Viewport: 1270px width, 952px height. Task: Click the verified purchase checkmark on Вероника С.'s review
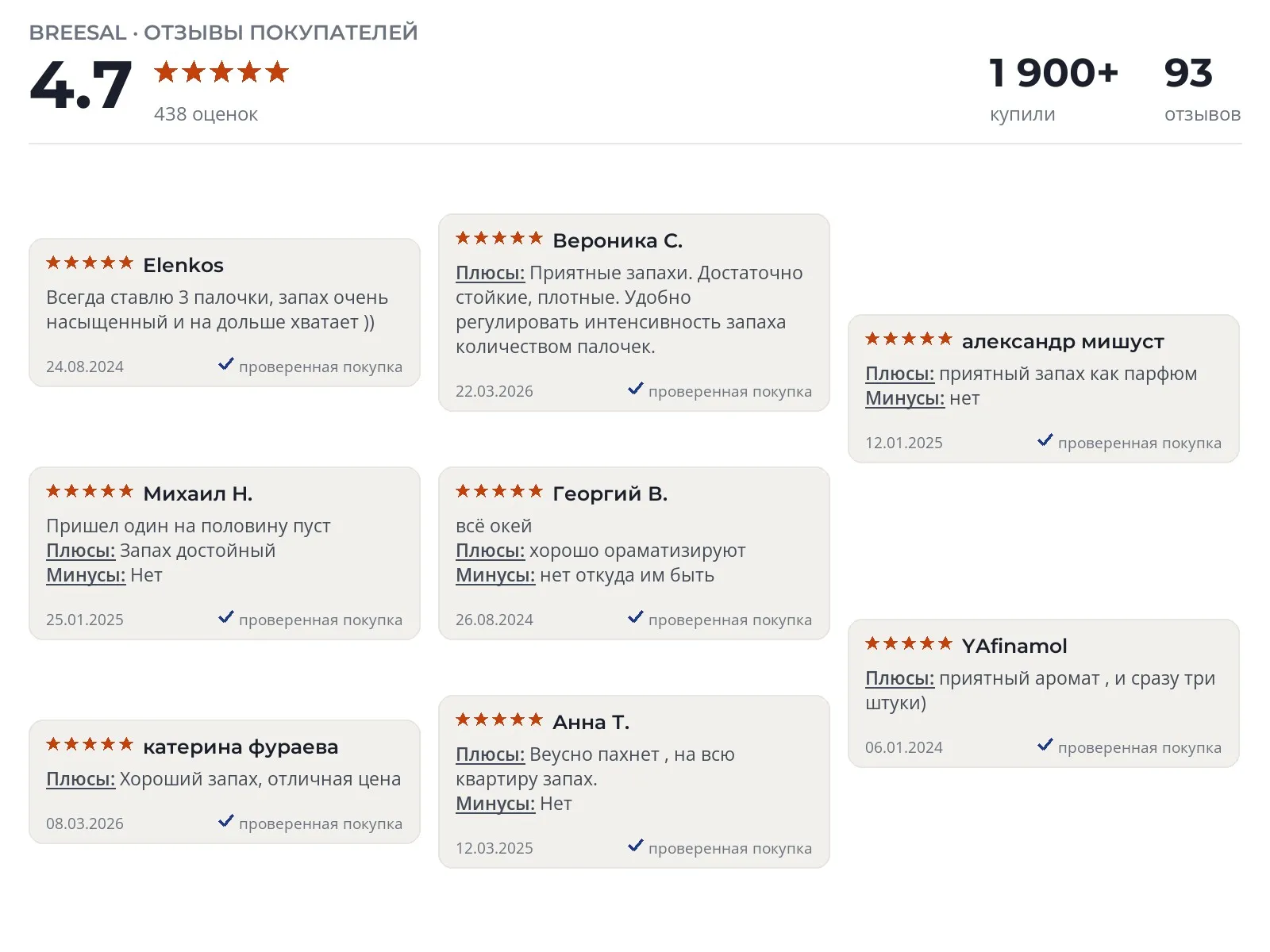point(636,389)
